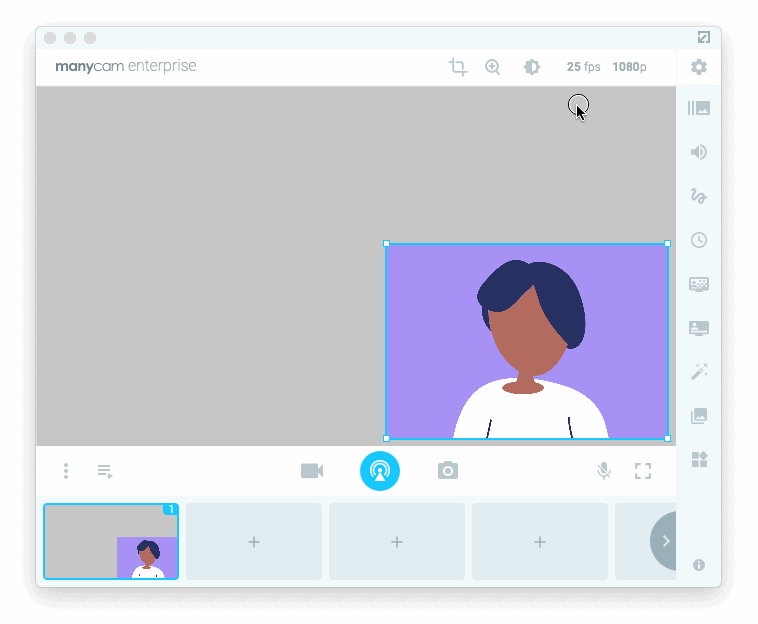
Task: Click the info icon in sidebar
Action: tap(699, 565)
